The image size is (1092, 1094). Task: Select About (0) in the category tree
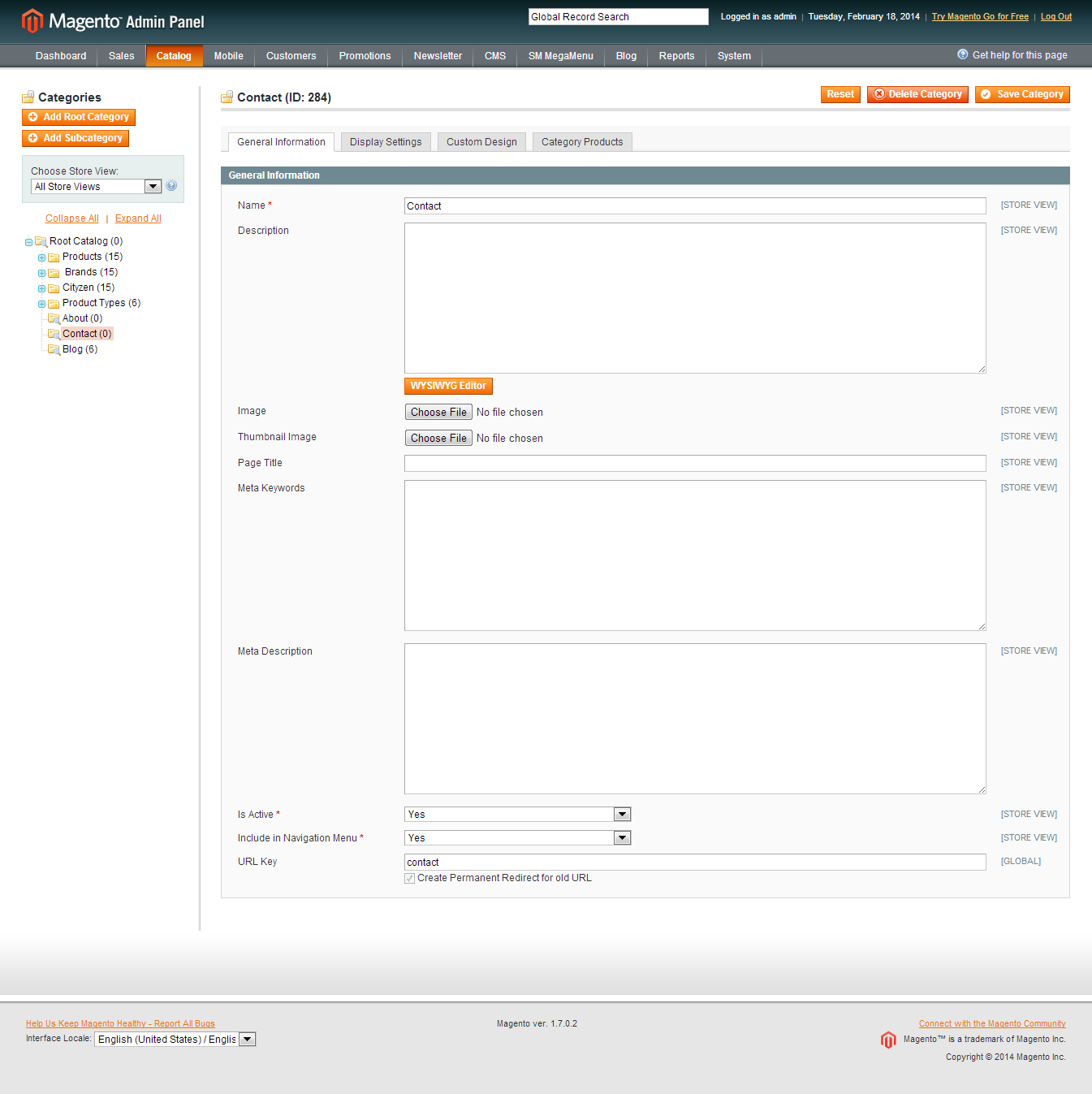[x=82, y=318]
